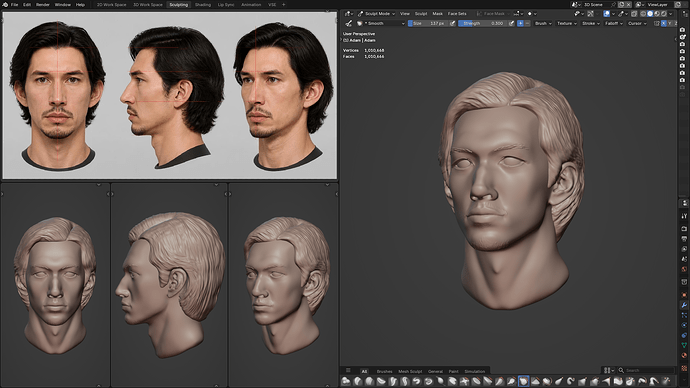690x388 pixels.
Task: Open the asset shelf hamburger menu
Action: tap(348, 370)
